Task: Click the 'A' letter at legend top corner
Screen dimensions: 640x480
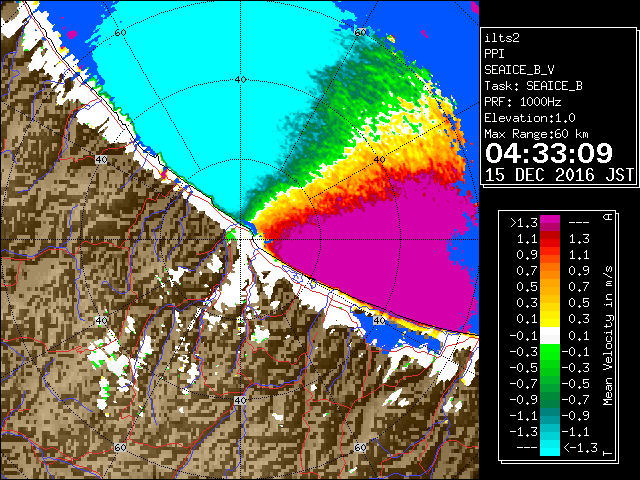Action: point(608,216)
